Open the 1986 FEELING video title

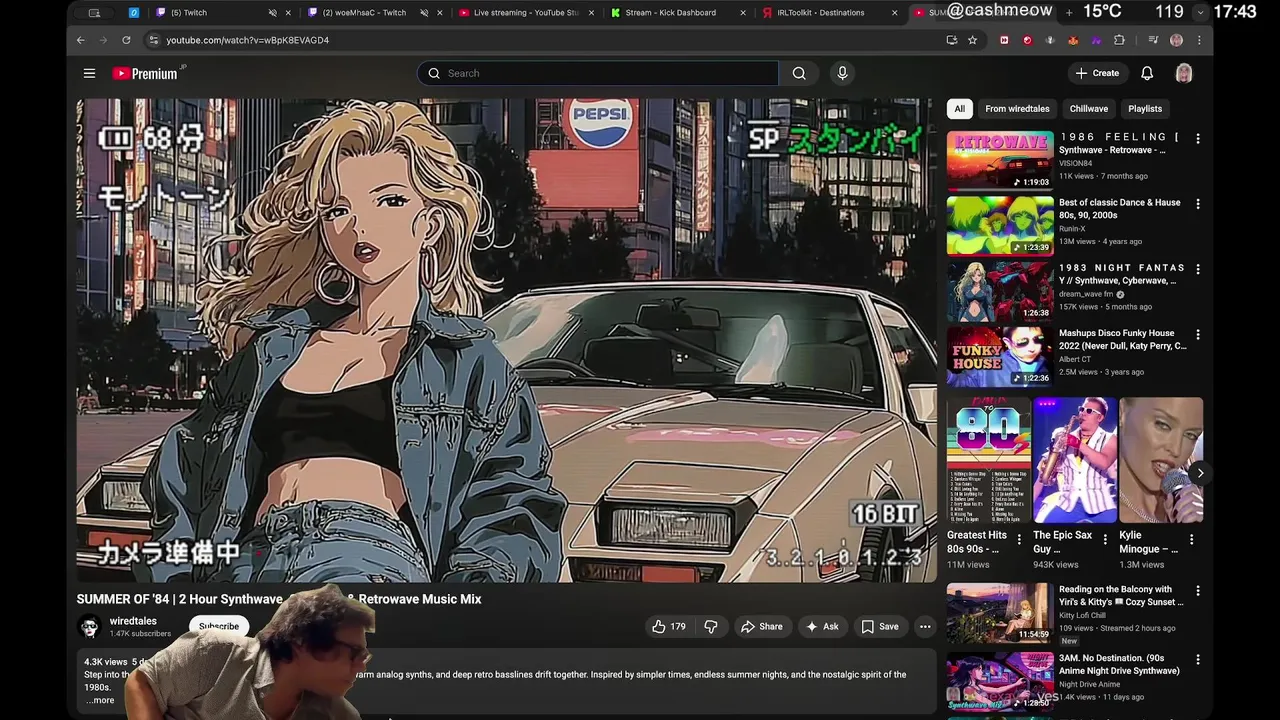(x=1120, y=143)
